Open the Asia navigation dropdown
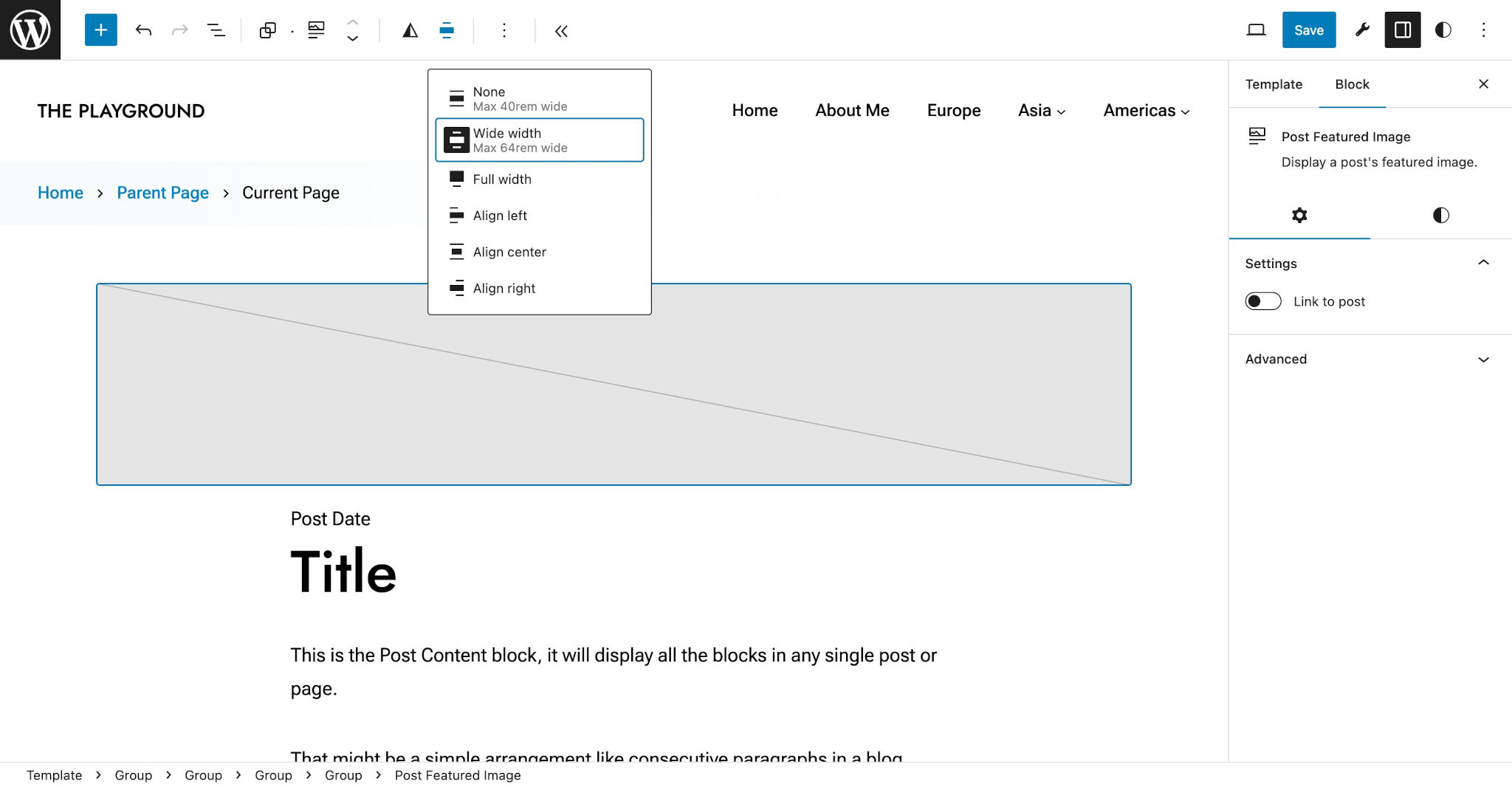The width and height of the screenshot is (1512, 787). 1041,111
